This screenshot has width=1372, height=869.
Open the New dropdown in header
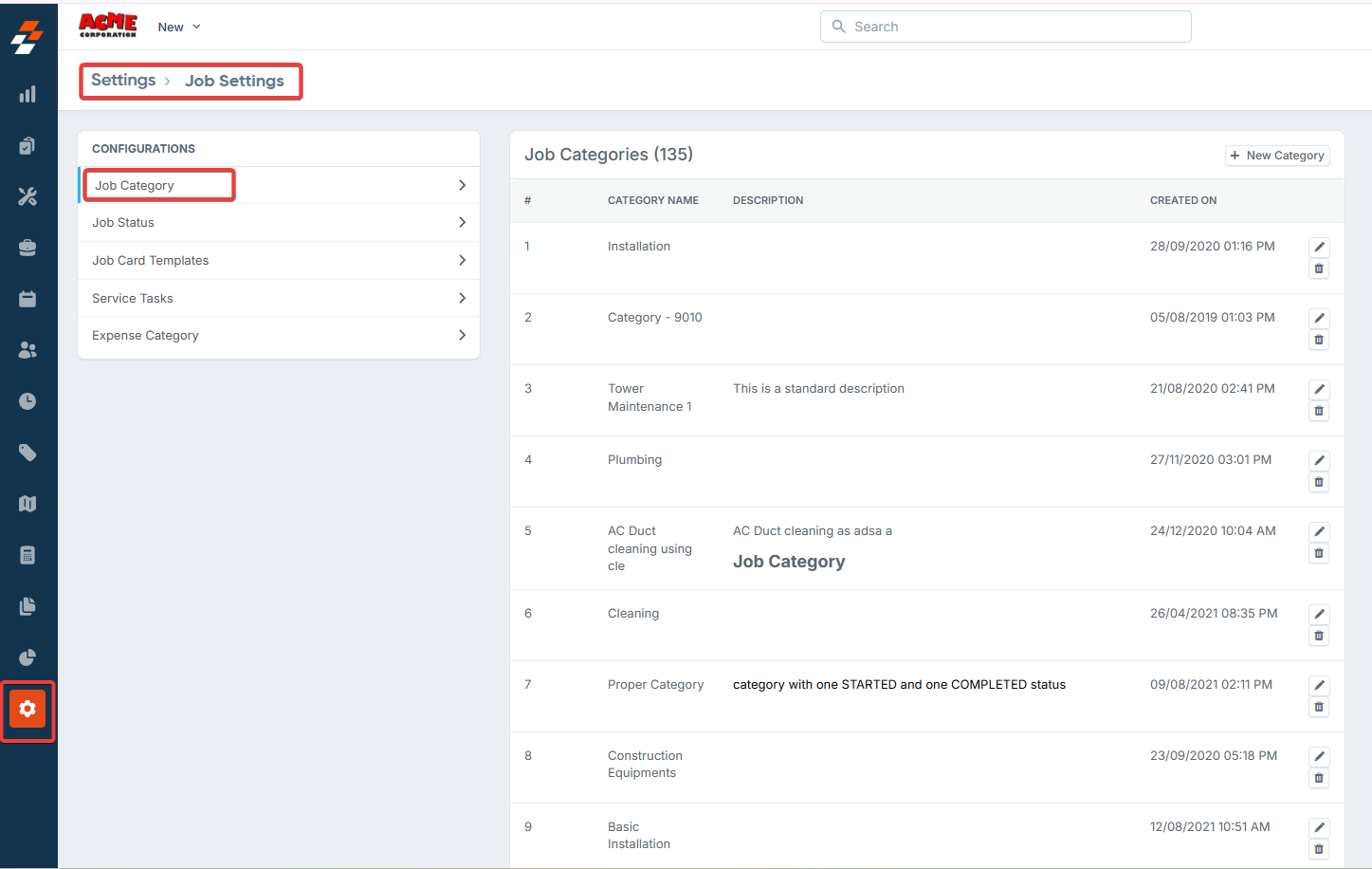tap(179, 27)
